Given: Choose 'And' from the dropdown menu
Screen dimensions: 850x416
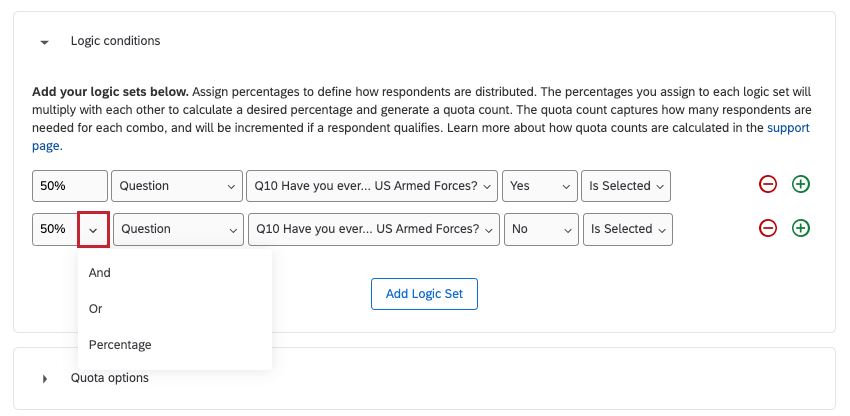Looking at the screenshot, I should pyautogui.click(x=100, y=272).
